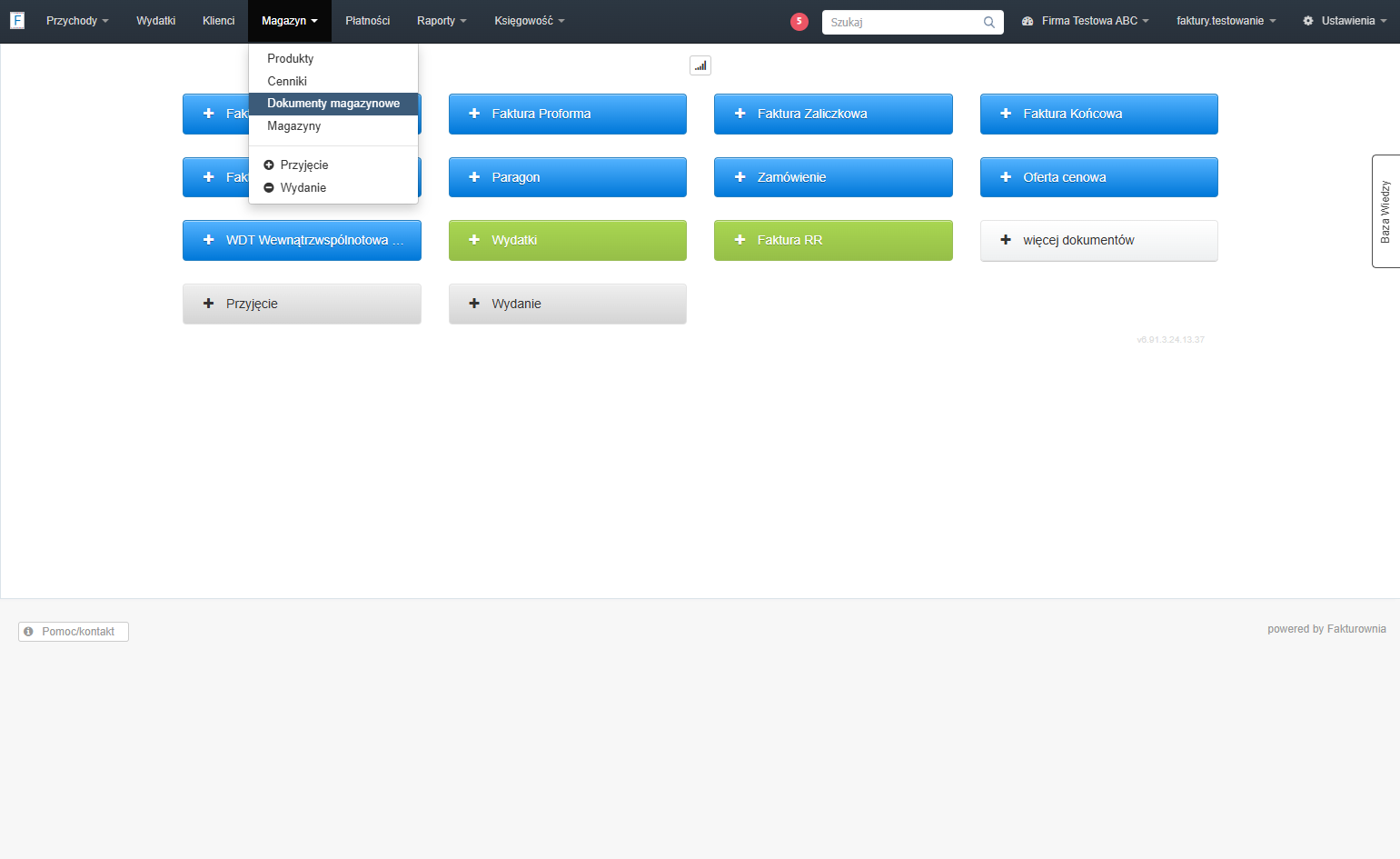
Task: Open the faktury.testowanie account dropdown
Action: pyautogui.click(x=1226, y=21)
